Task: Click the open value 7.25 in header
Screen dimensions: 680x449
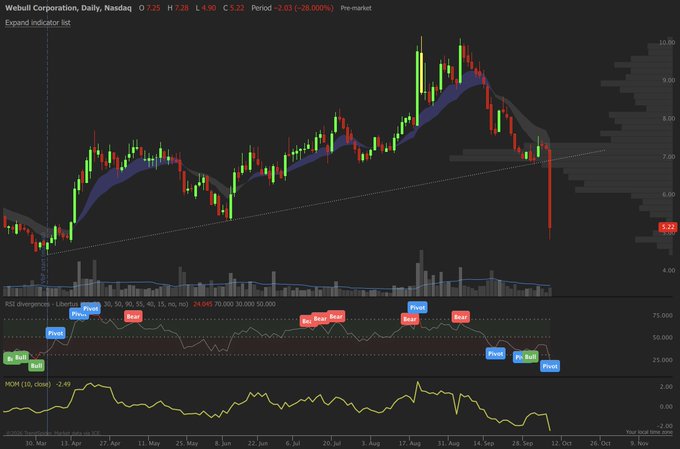Action: (153, 8)
